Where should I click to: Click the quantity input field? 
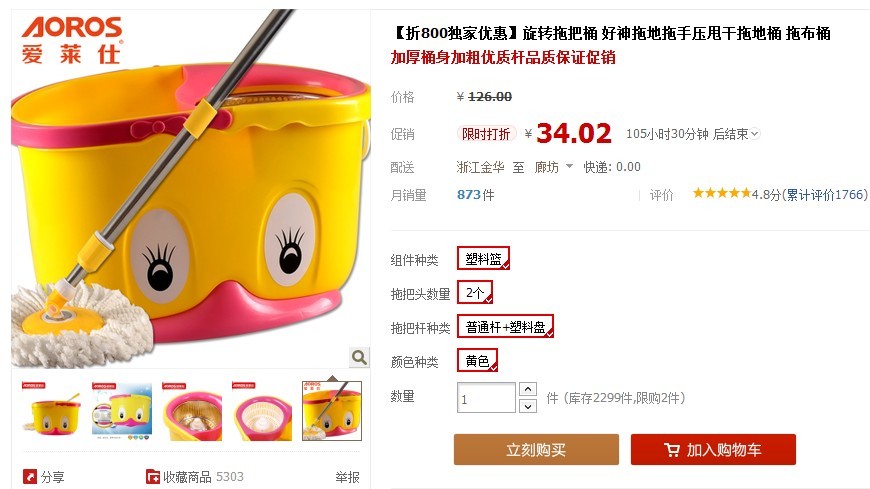(486, 398)
